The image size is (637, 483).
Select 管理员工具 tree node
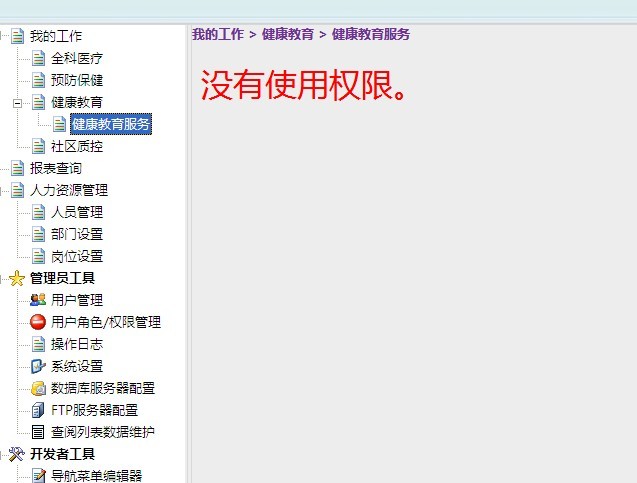62,278
